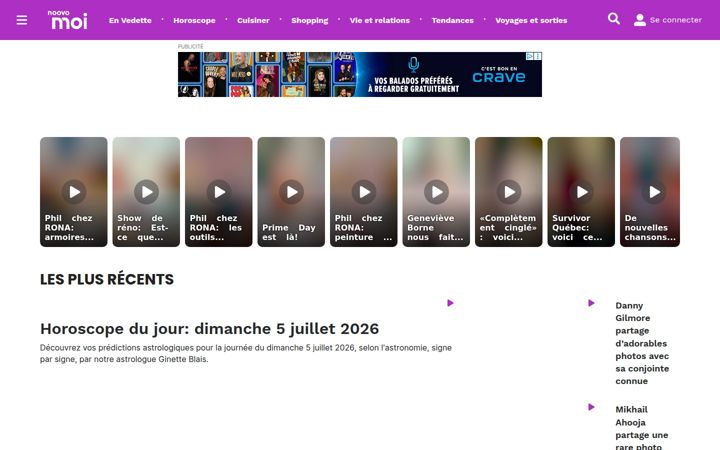The height and width of the screenshot is (450, 720).
Task: Click purple play marker beside Danny Gilmore
Action: pos(591,303)
